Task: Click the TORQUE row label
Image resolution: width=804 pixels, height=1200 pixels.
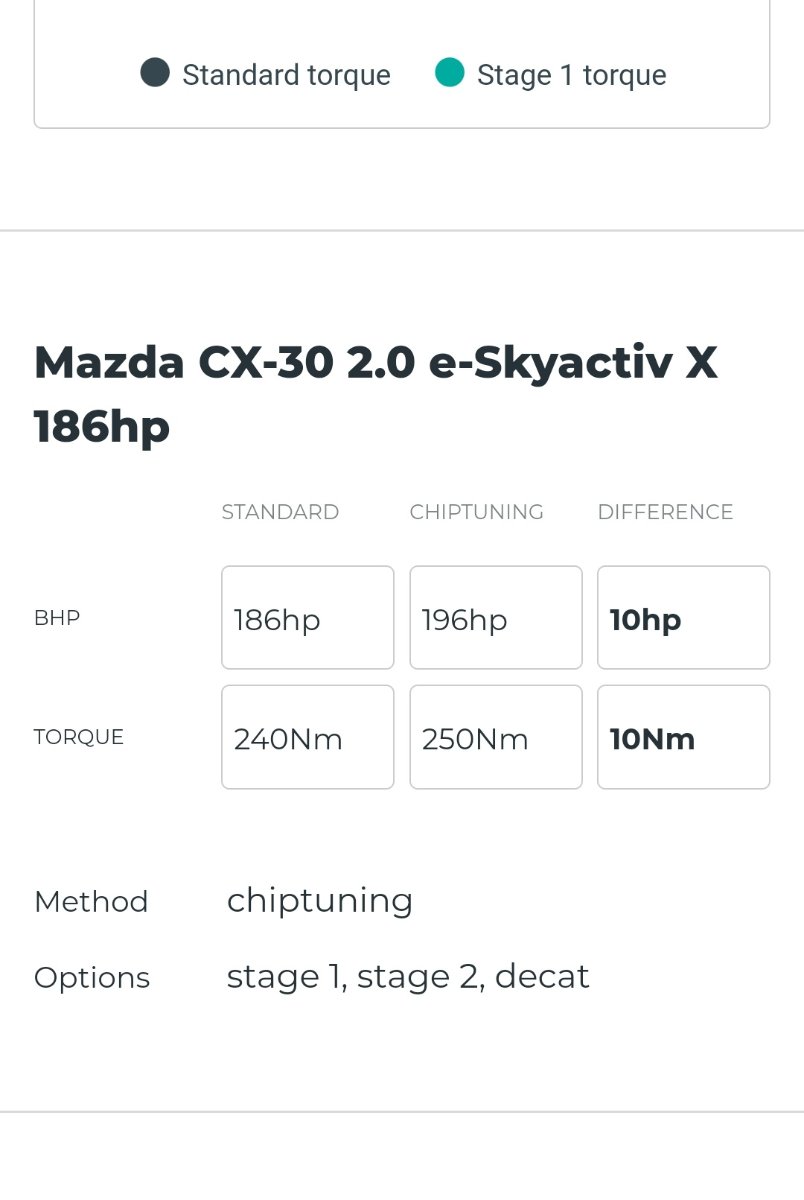Action: (79, 737)
